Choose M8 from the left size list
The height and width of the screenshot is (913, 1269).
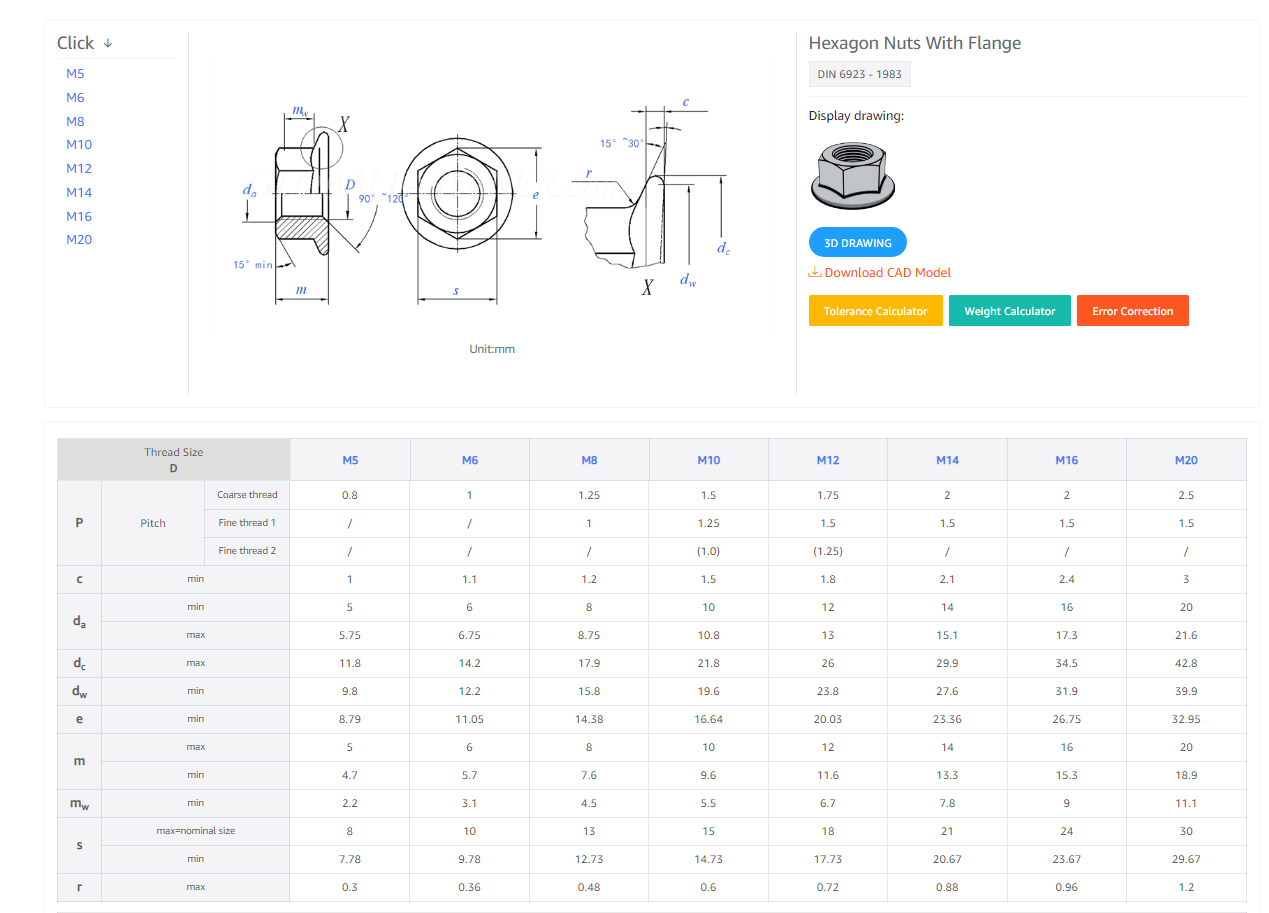pyautogui.click(x=75, y=121)
